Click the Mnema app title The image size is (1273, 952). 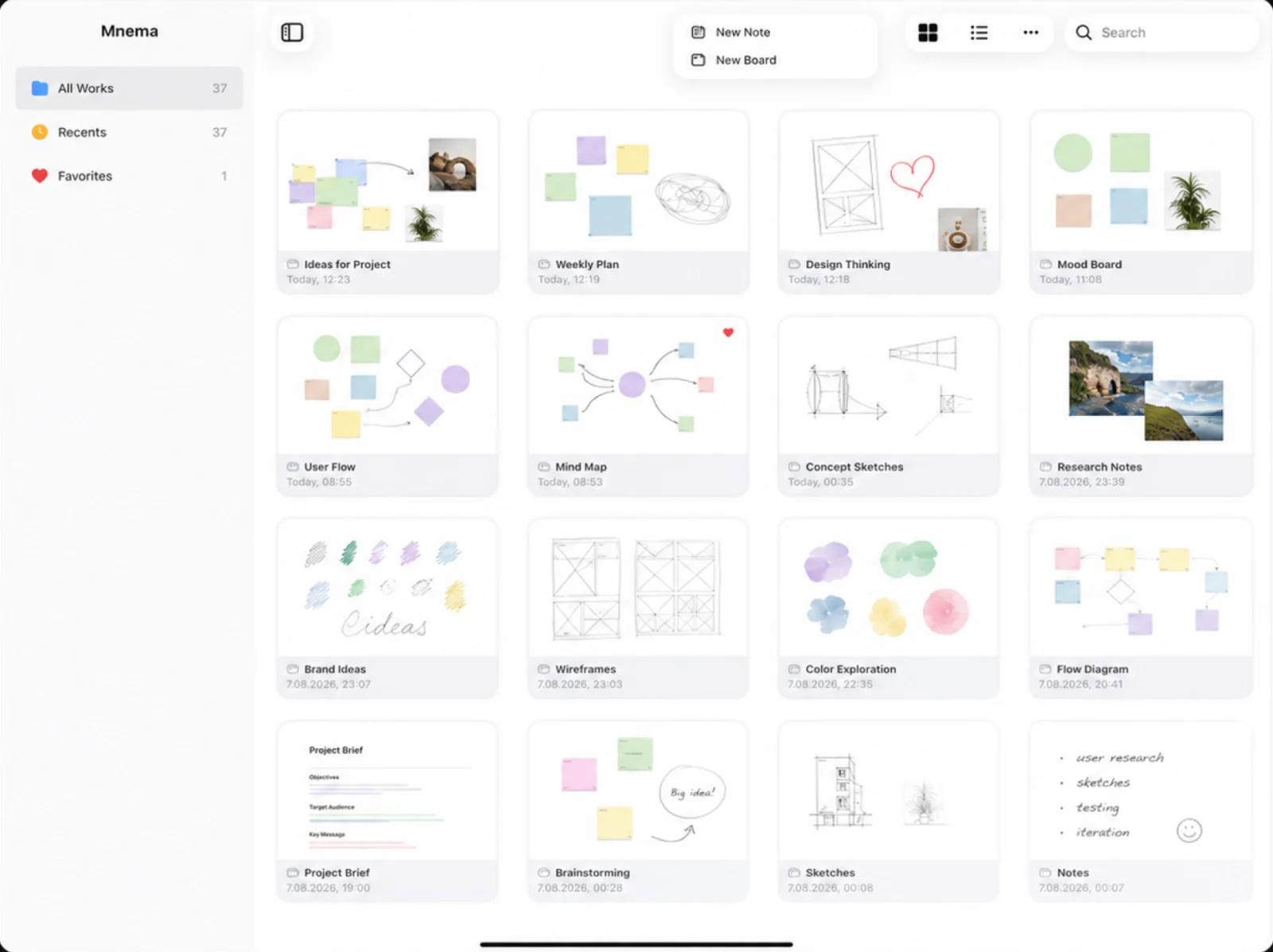click(x=129, y=31)
